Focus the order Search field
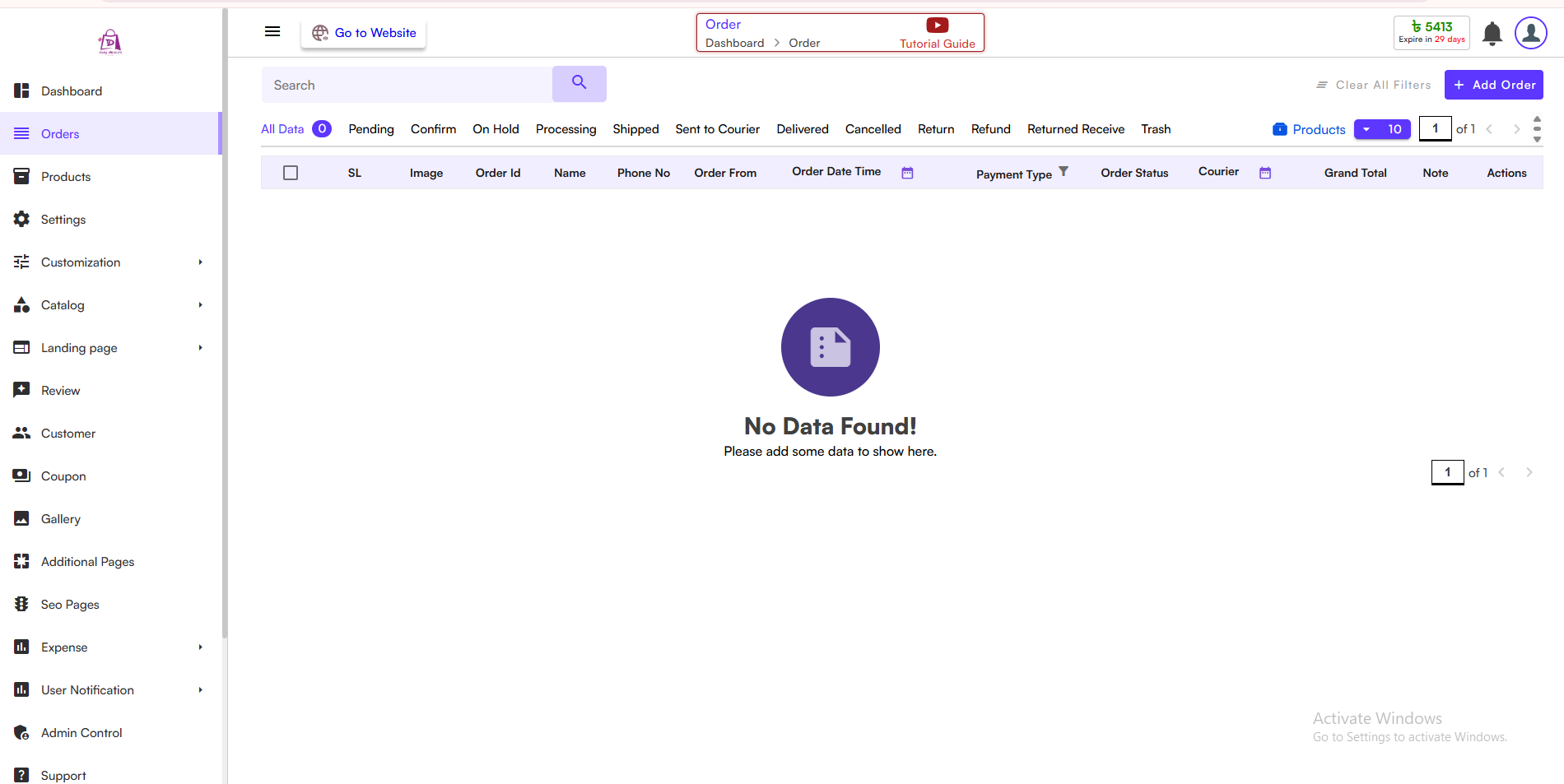The image size is (1564, 784). click(x=407, y=85)
